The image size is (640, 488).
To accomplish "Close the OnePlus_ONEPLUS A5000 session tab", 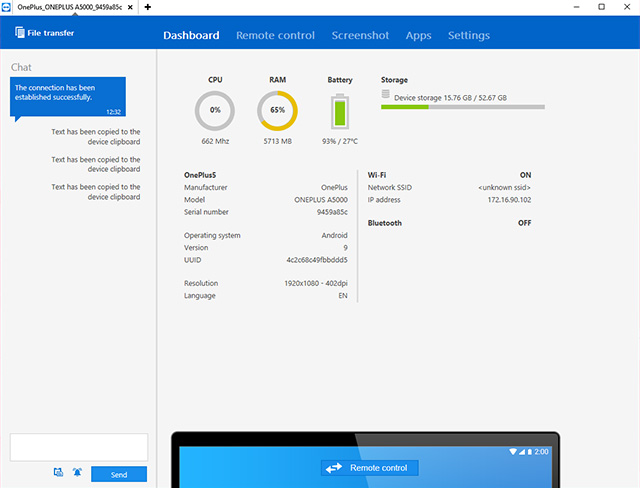I will coord(130,7).
